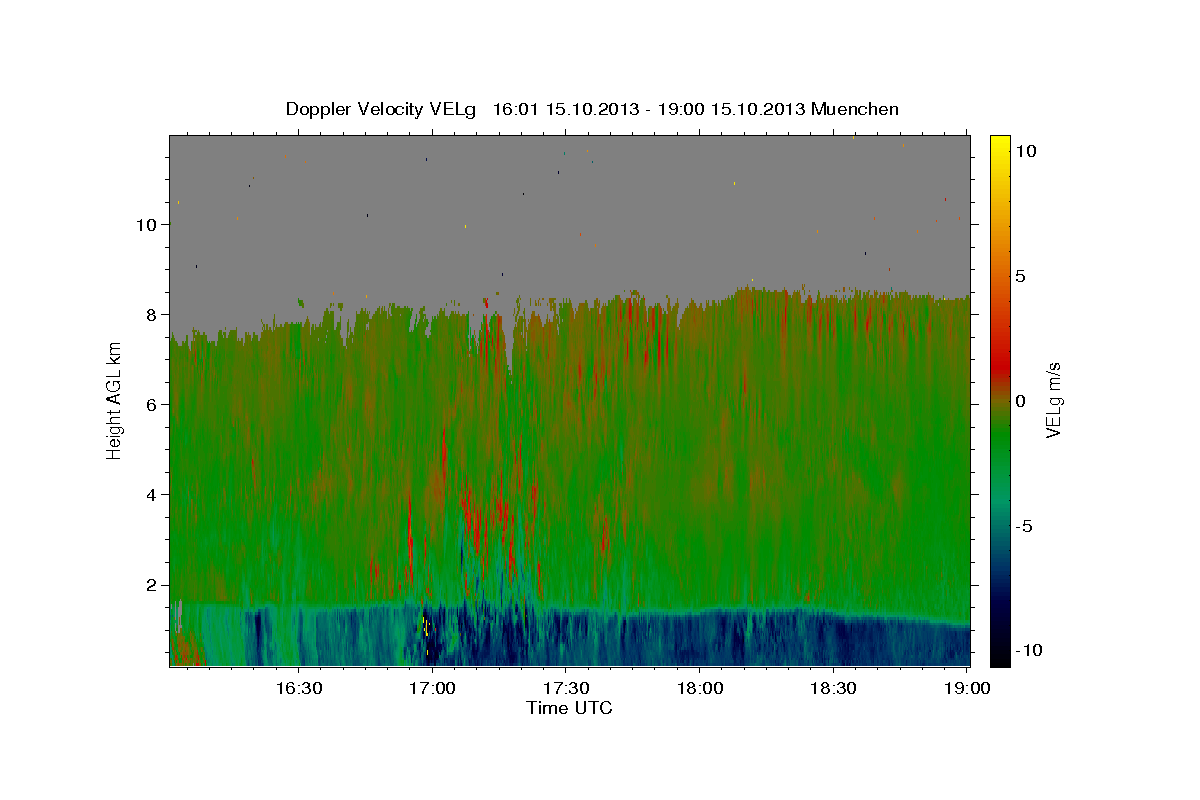Click the colorbar value -10 label
The image size is (1200, 800).
click(x=1028, y=651)
